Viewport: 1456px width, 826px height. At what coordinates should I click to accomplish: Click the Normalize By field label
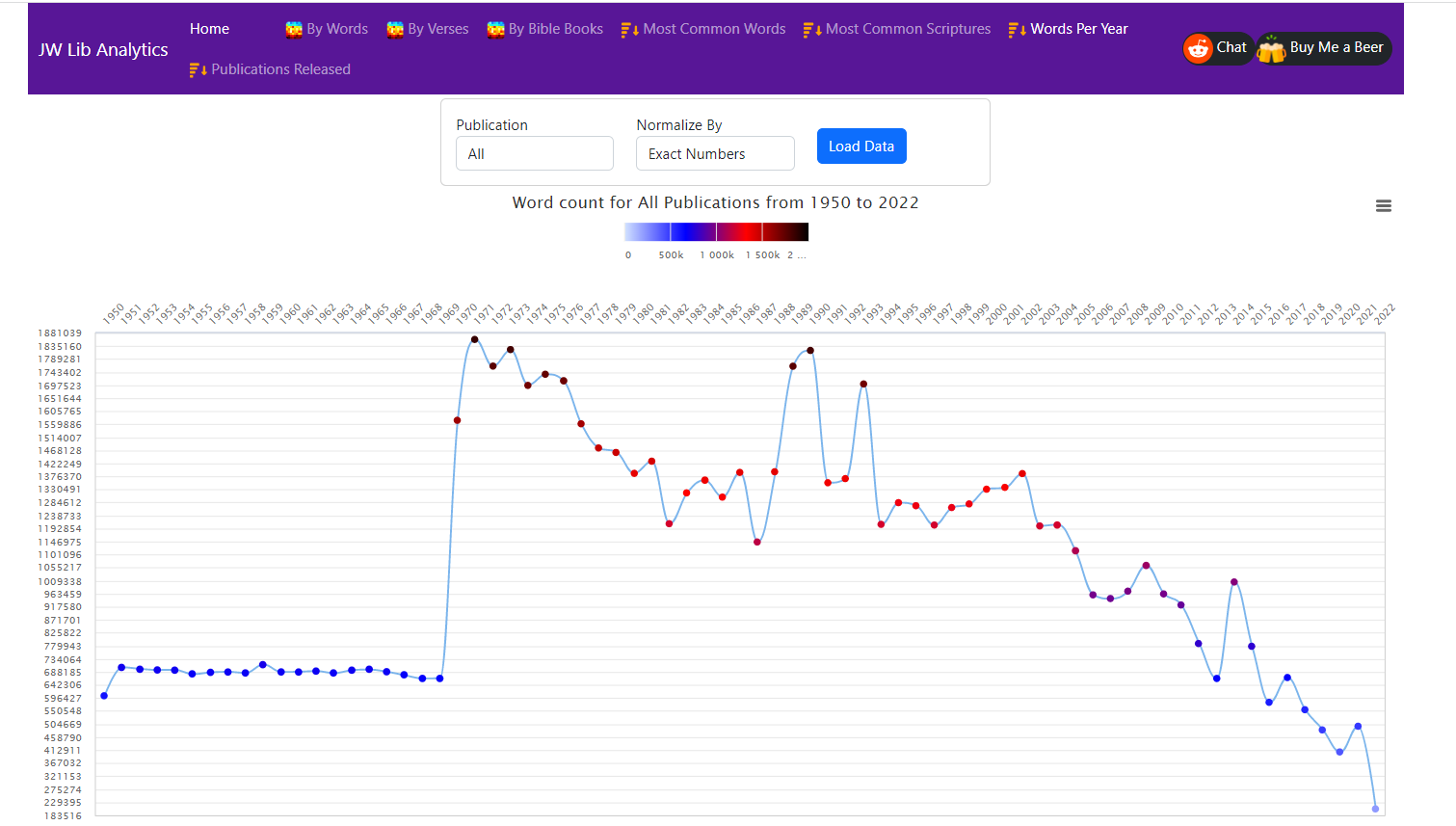[x=679, y=125]
